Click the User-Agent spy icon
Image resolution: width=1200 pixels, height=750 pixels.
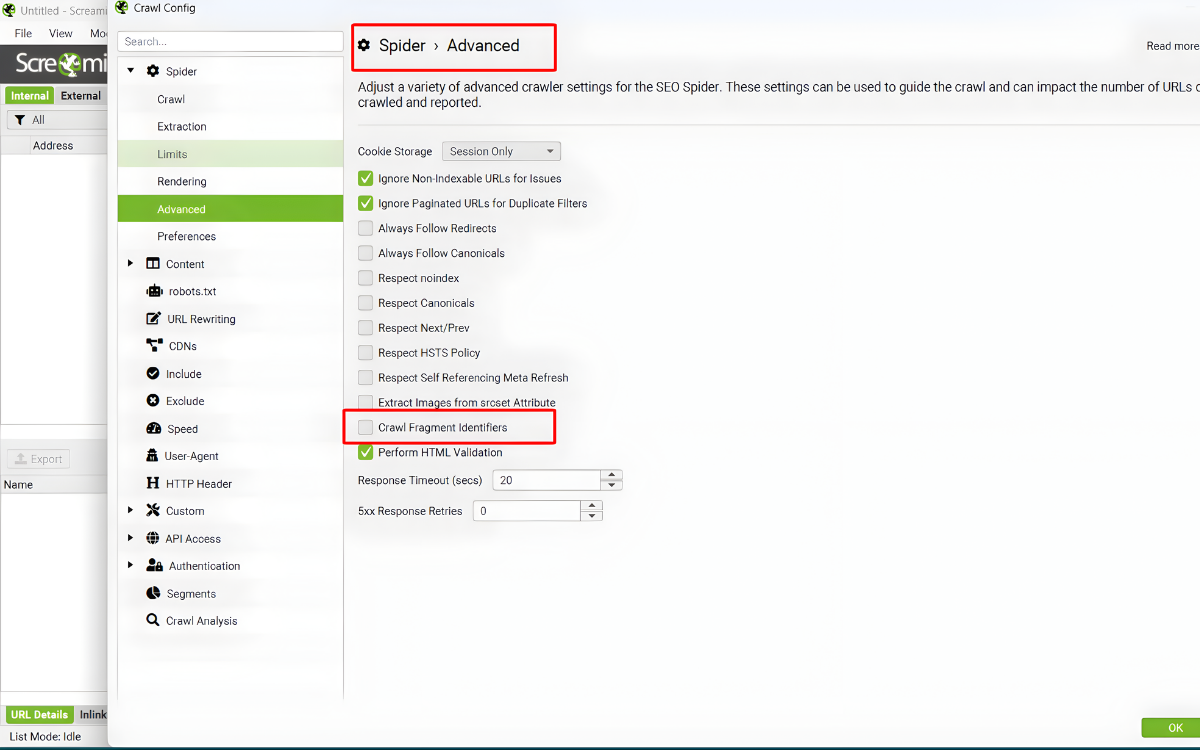pyautogui.click(x=153, y=456)
